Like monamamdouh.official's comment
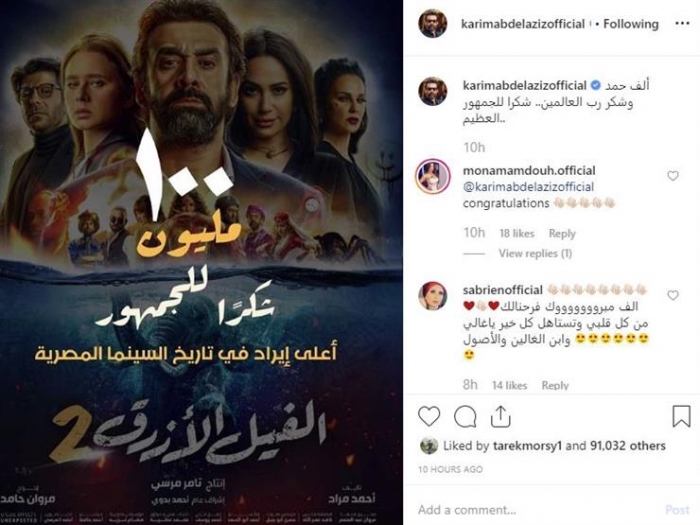The image size is (700, 525). (673, 176)
